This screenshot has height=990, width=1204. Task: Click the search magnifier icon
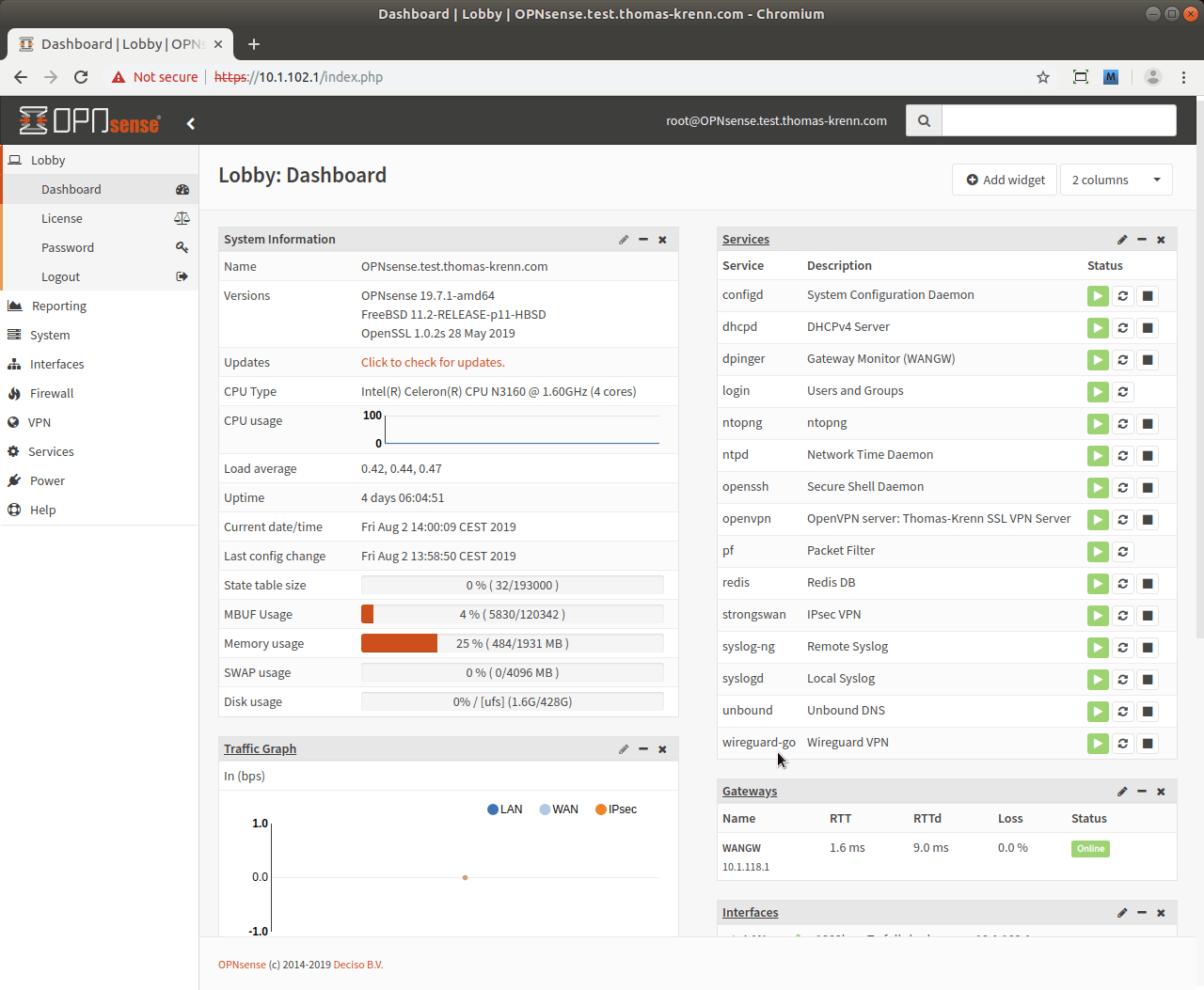click(924, 120)
